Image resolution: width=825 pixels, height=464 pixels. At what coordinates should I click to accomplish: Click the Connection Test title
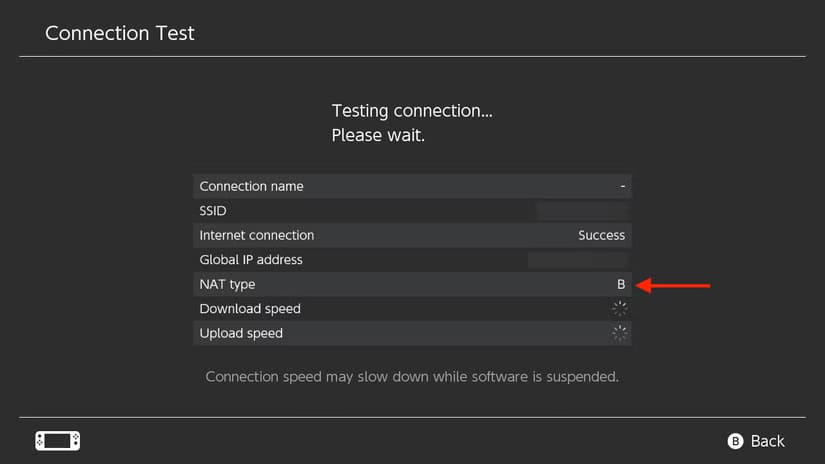coord(120,33)
